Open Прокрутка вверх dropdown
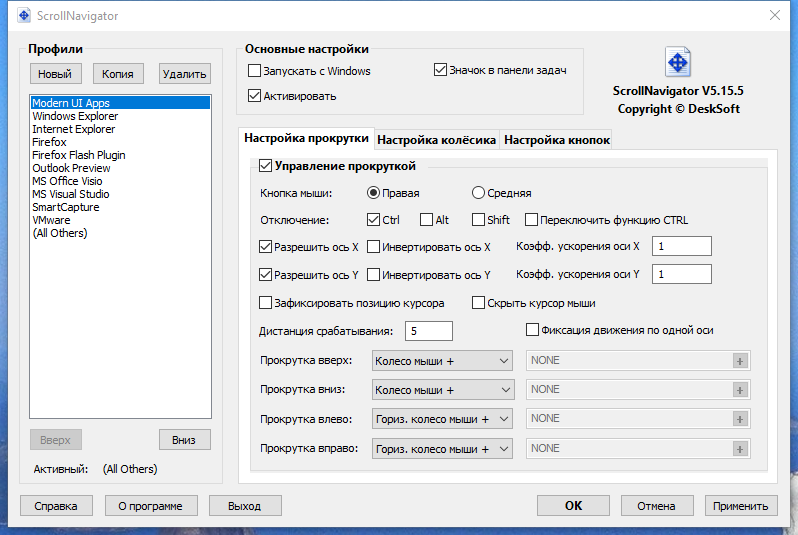Screen dimensions: 798x535 [x=442, y=361]
